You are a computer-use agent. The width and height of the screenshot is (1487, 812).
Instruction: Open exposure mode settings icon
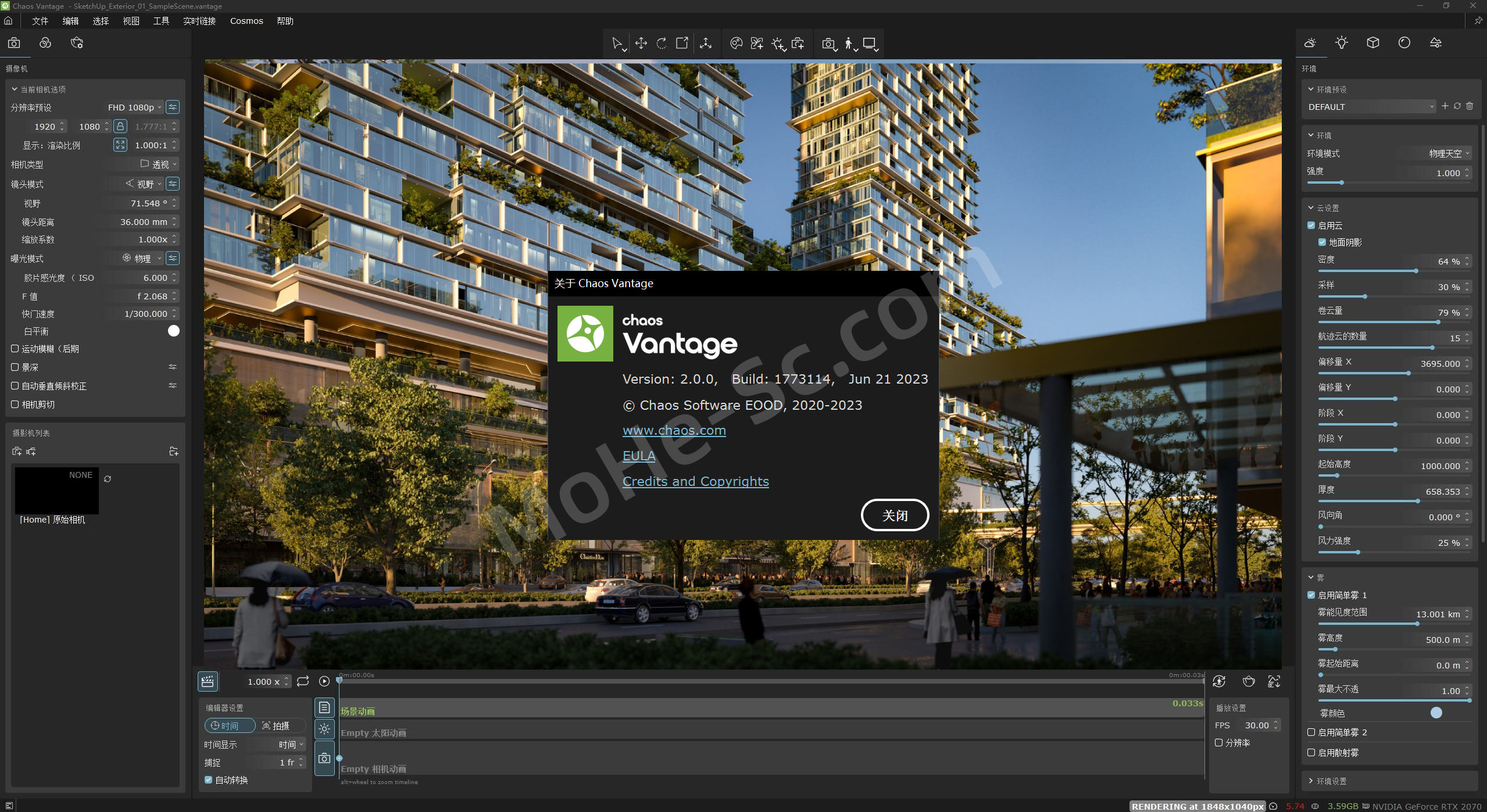(x=173, y=258)
